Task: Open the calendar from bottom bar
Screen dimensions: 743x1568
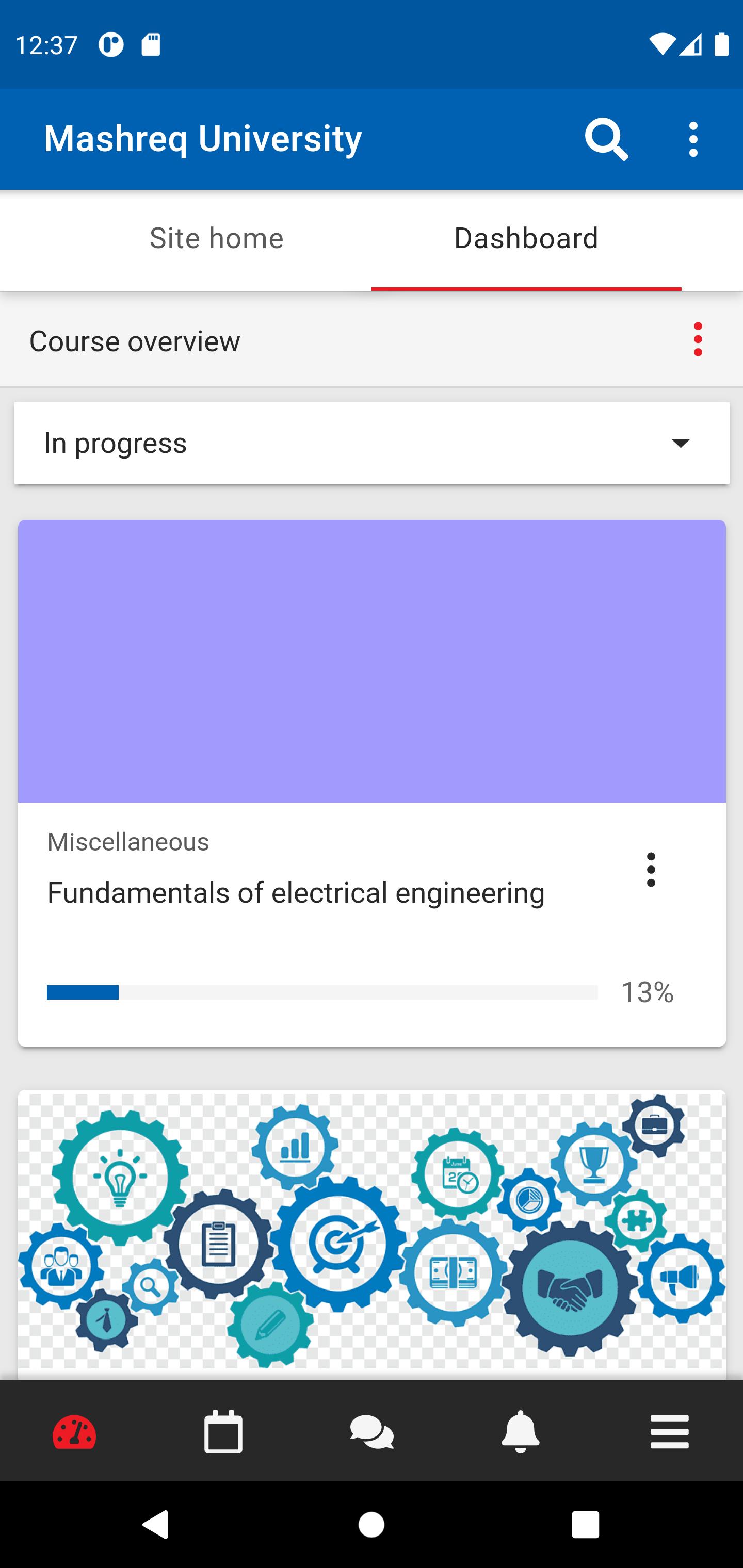Action: (x=223, y=1432)
